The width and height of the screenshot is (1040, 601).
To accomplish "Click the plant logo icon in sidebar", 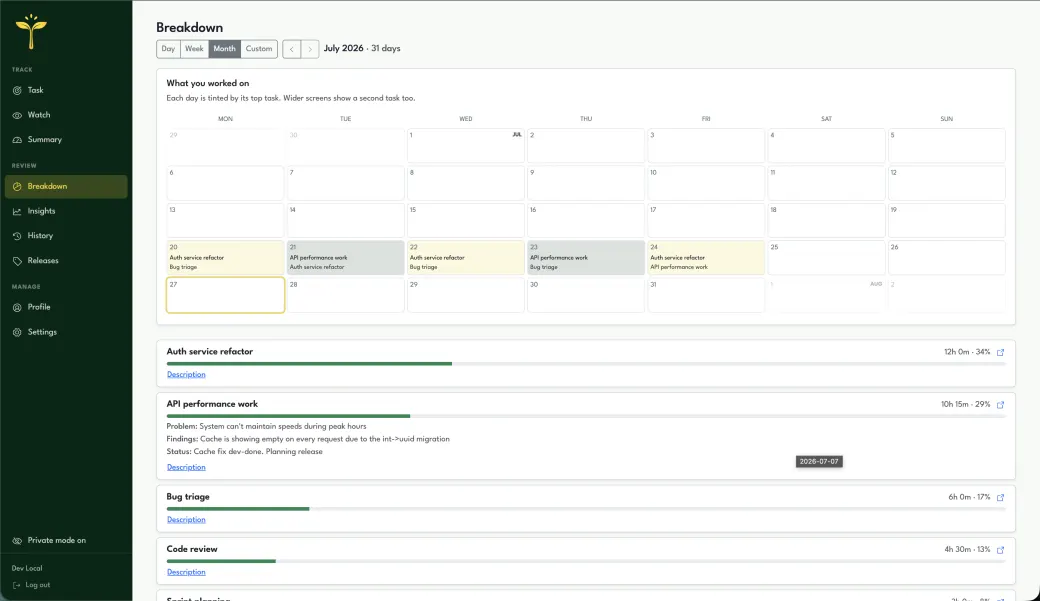I will [x=31, y=31].
